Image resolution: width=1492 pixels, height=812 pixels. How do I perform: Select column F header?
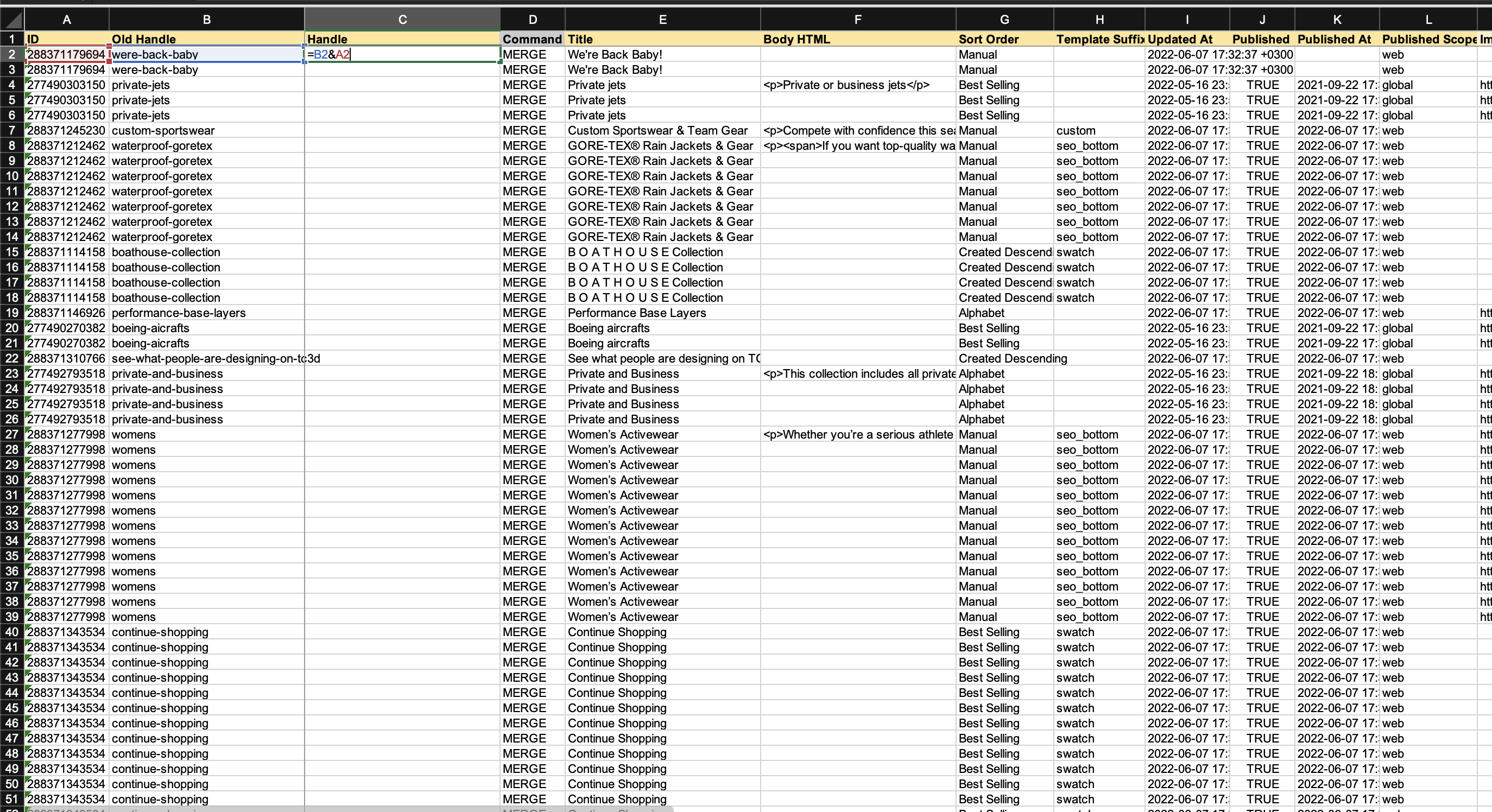(x=857, y=20)
